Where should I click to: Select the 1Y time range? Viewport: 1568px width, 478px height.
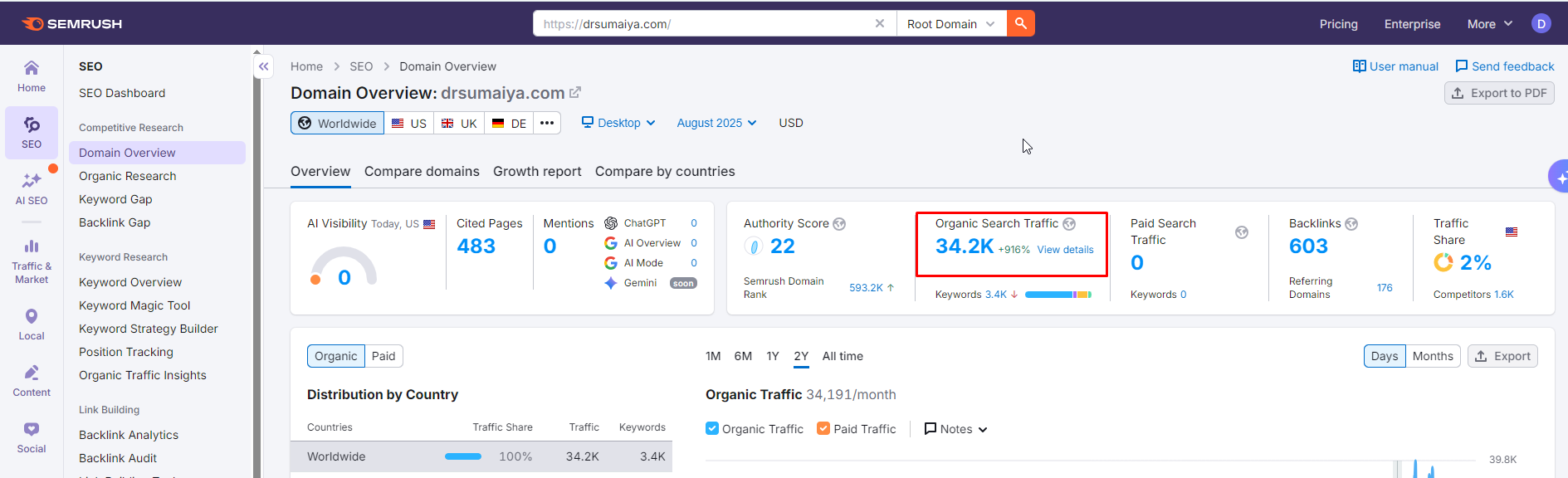tap(772, 356)
